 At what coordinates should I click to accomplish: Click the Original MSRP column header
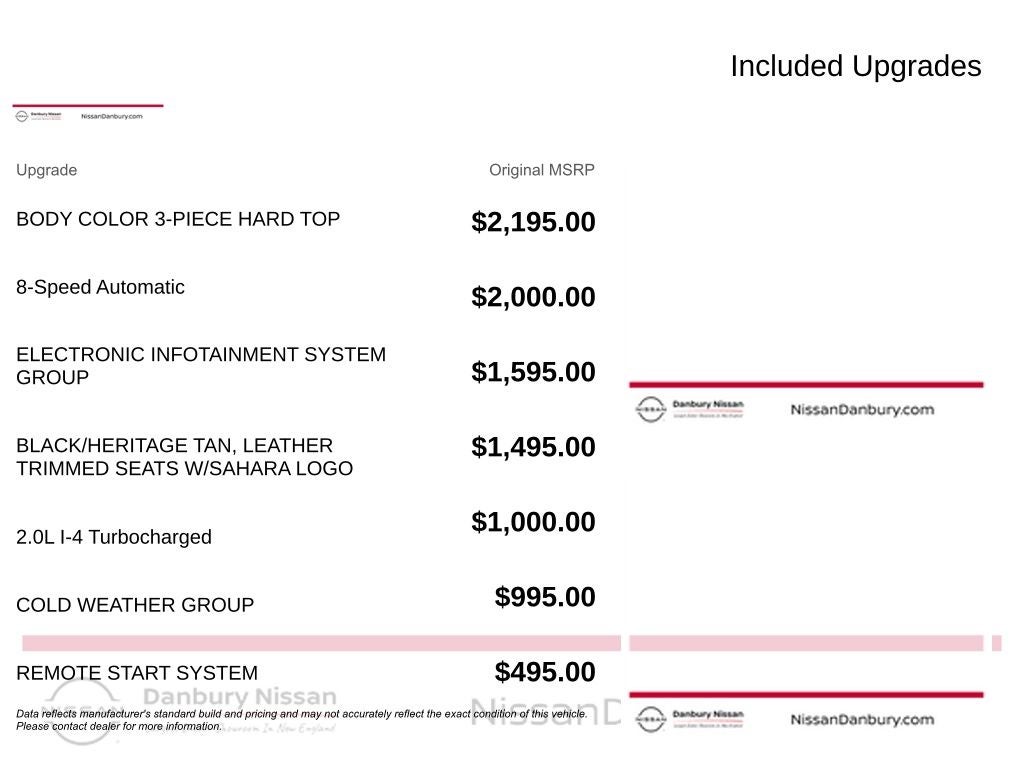[541, 170]
